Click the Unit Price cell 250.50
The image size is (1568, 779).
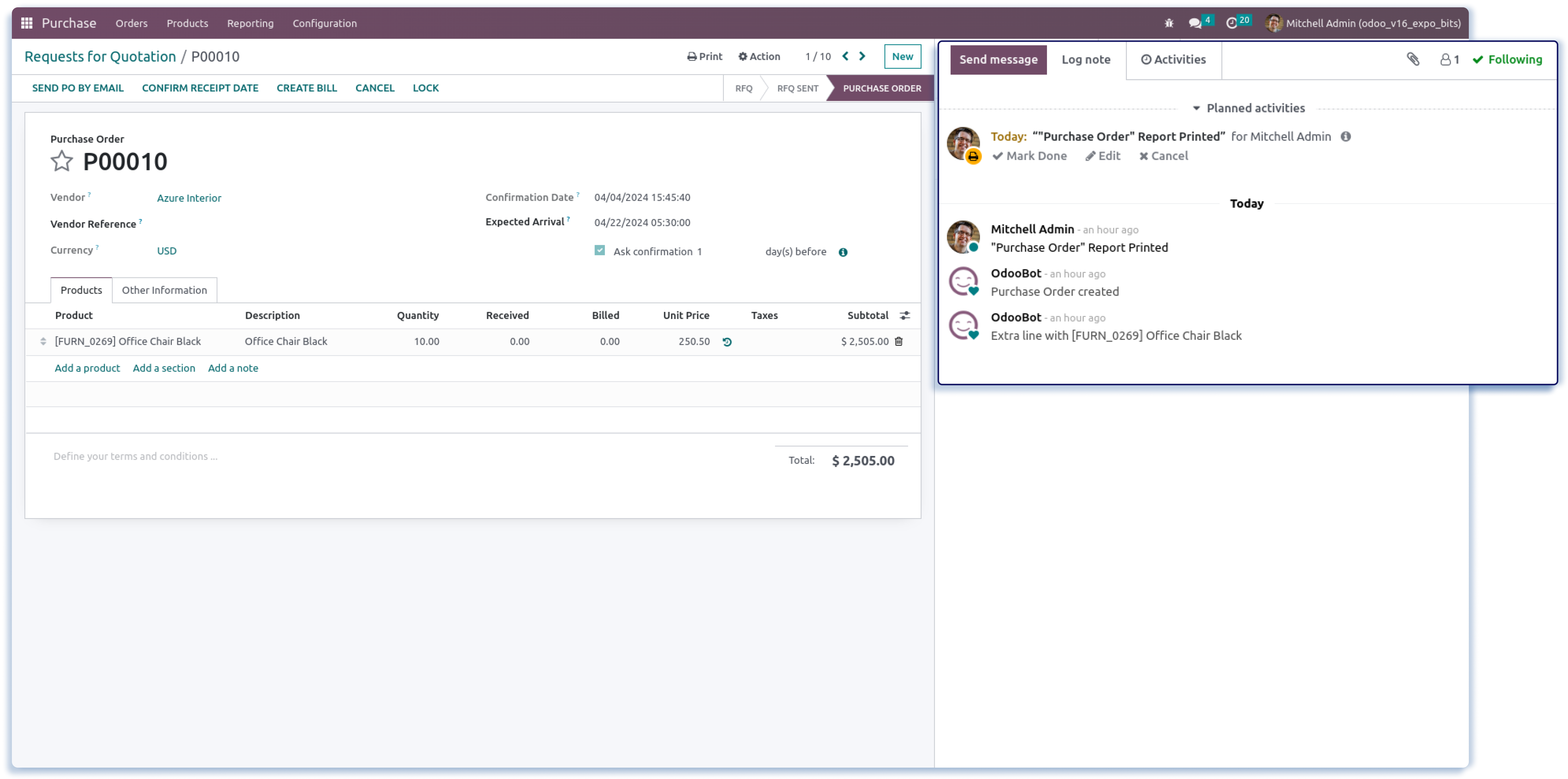click(694, 342)
